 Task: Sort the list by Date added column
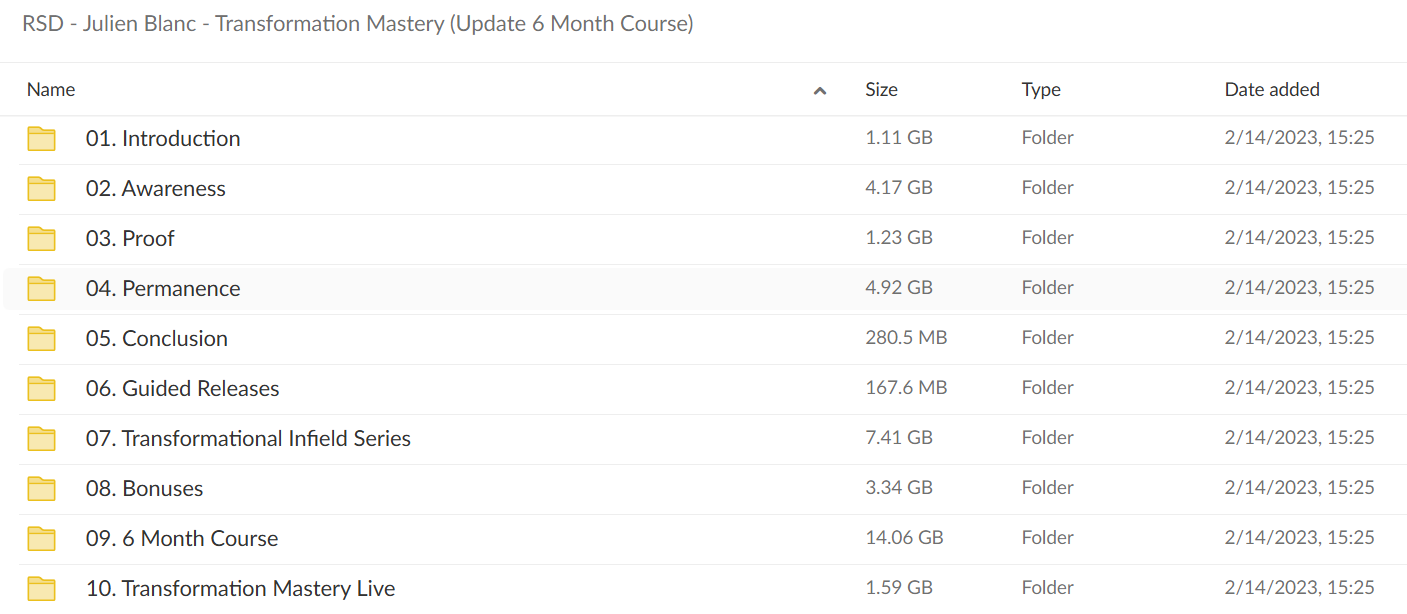tap(1272, 90)
